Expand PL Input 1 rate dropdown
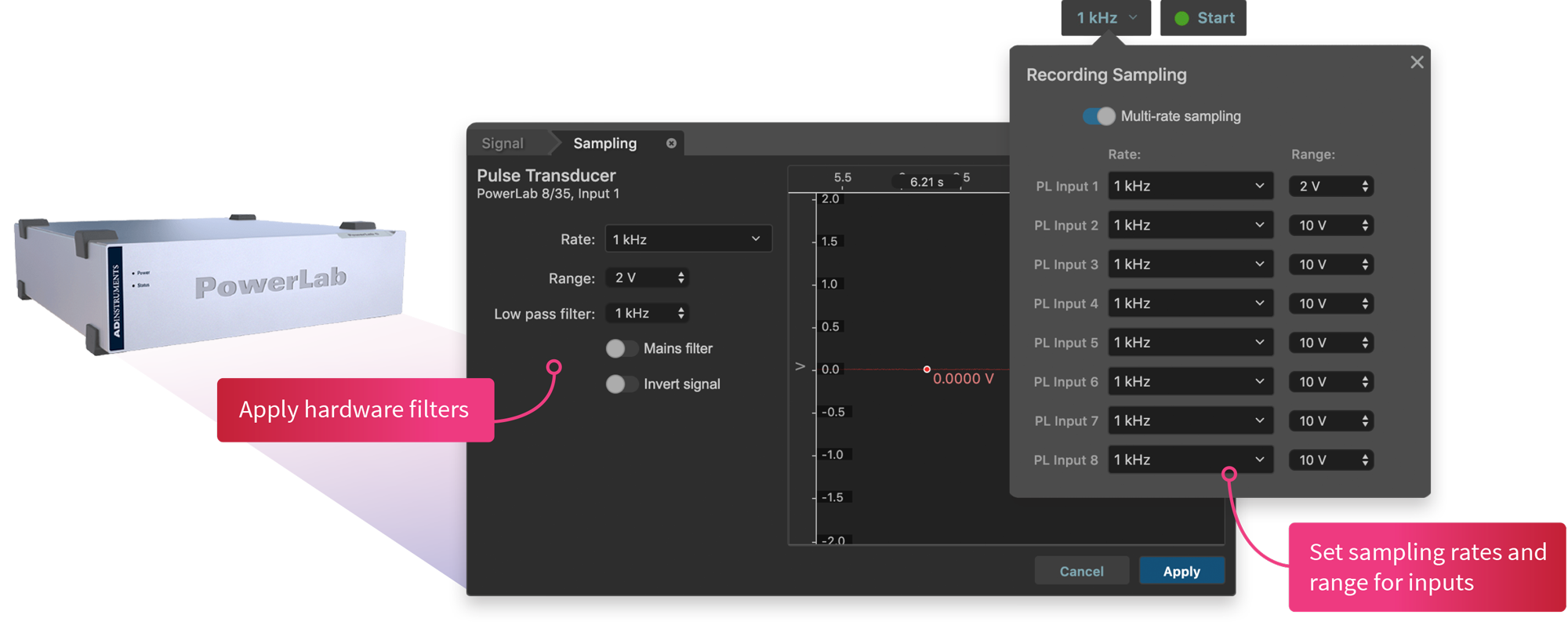 1189,187
